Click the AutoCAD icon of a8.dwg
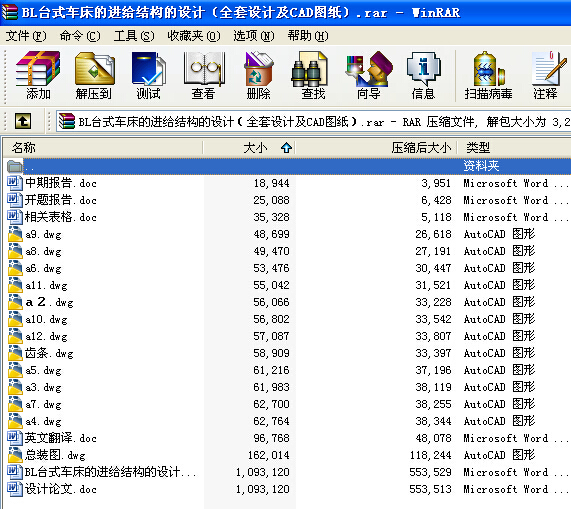 point(15,251)
